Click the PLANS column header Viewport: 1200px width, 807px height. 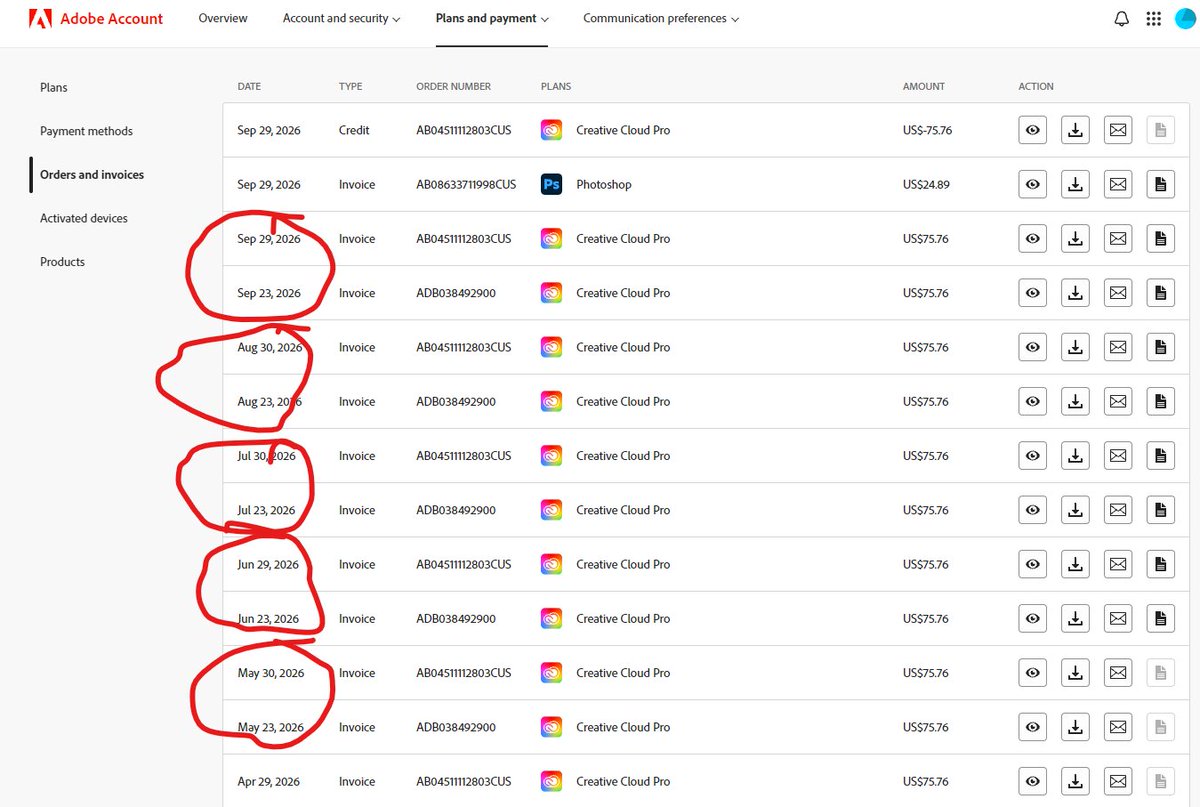point(556,87)
